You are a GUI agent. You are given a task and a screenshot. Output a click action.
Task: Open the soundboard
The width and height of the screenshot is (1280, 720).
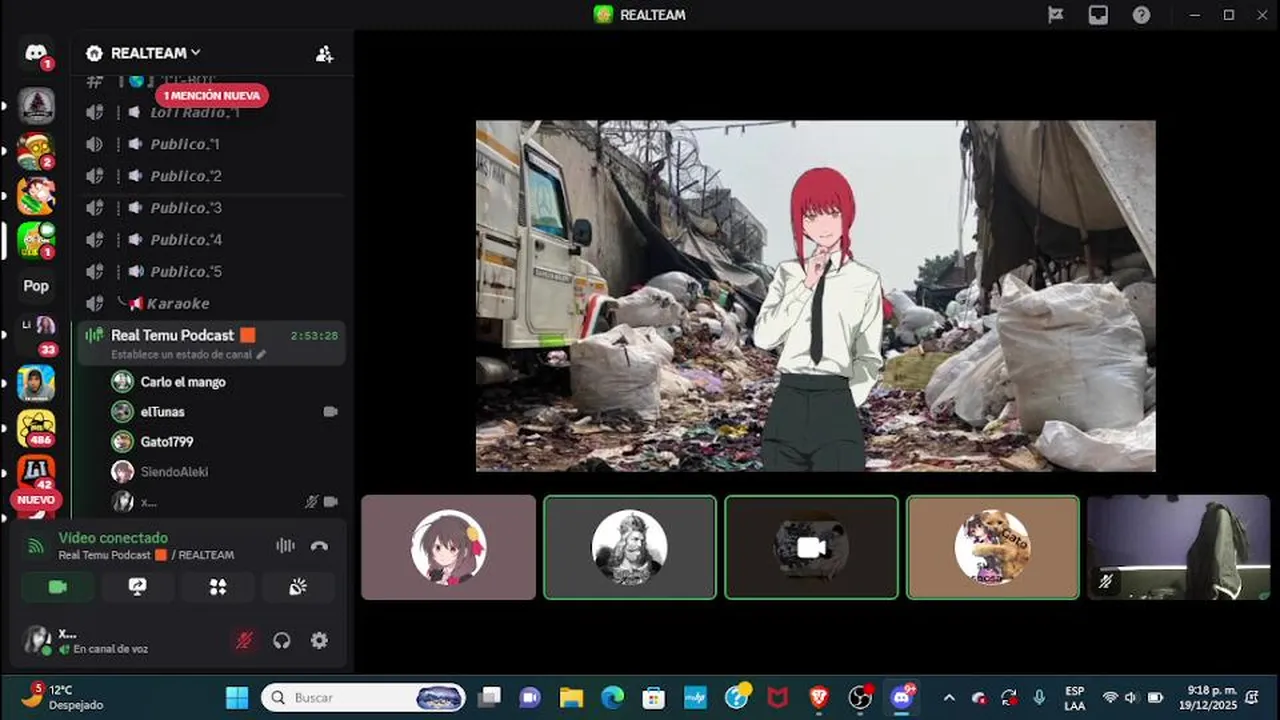pyautogui.click(x=298, y=587)
